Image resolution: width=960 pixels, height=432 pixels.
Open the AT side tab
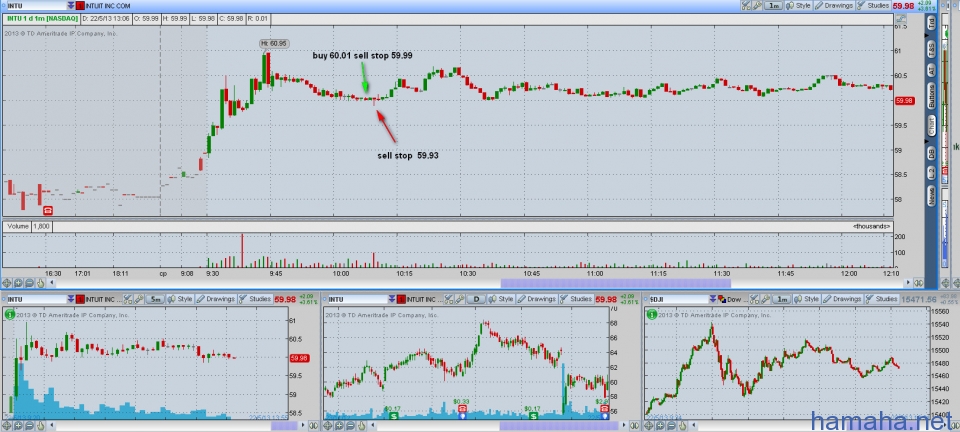click(x=931, y=70)
